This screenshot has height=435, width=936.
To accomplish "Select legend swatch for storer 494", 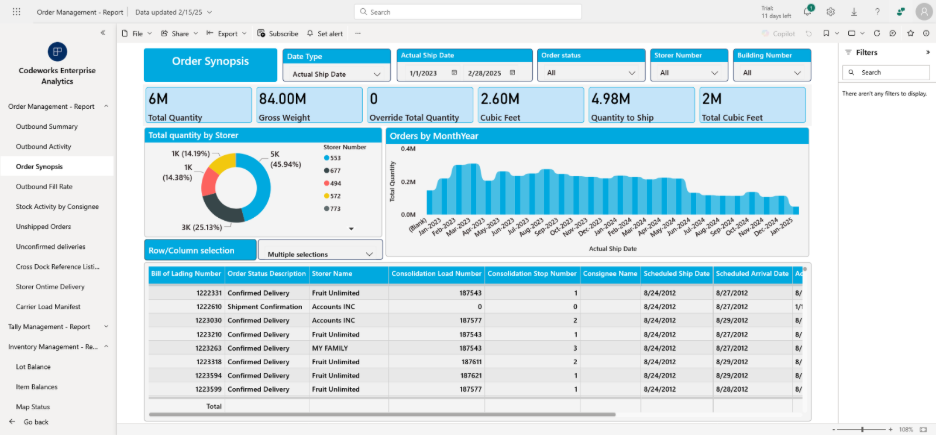I will tap(327, 183).
